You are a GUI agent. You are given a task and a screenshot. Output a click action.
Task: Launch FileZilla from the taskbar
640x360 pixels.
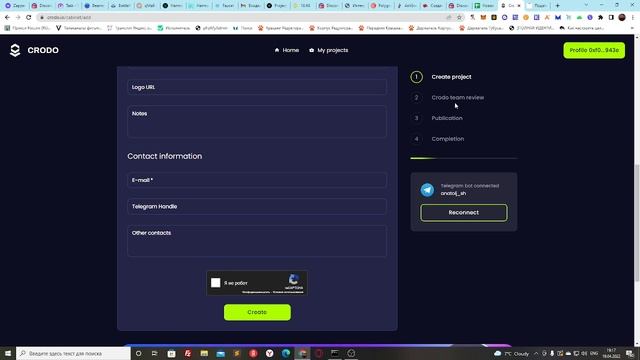[x=188, y=353]
